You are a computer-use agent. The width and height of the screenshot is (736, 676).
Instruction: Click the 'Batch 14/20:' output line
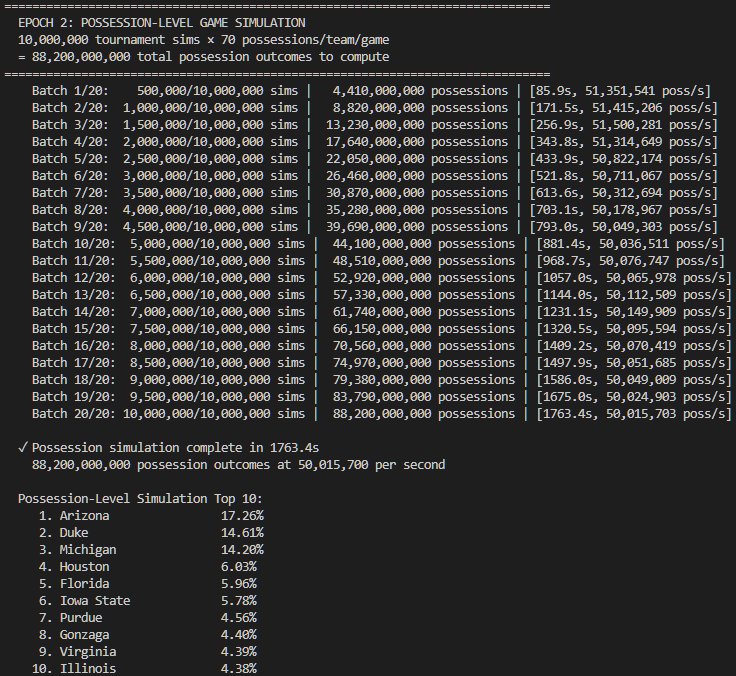(x=382, y=312)
